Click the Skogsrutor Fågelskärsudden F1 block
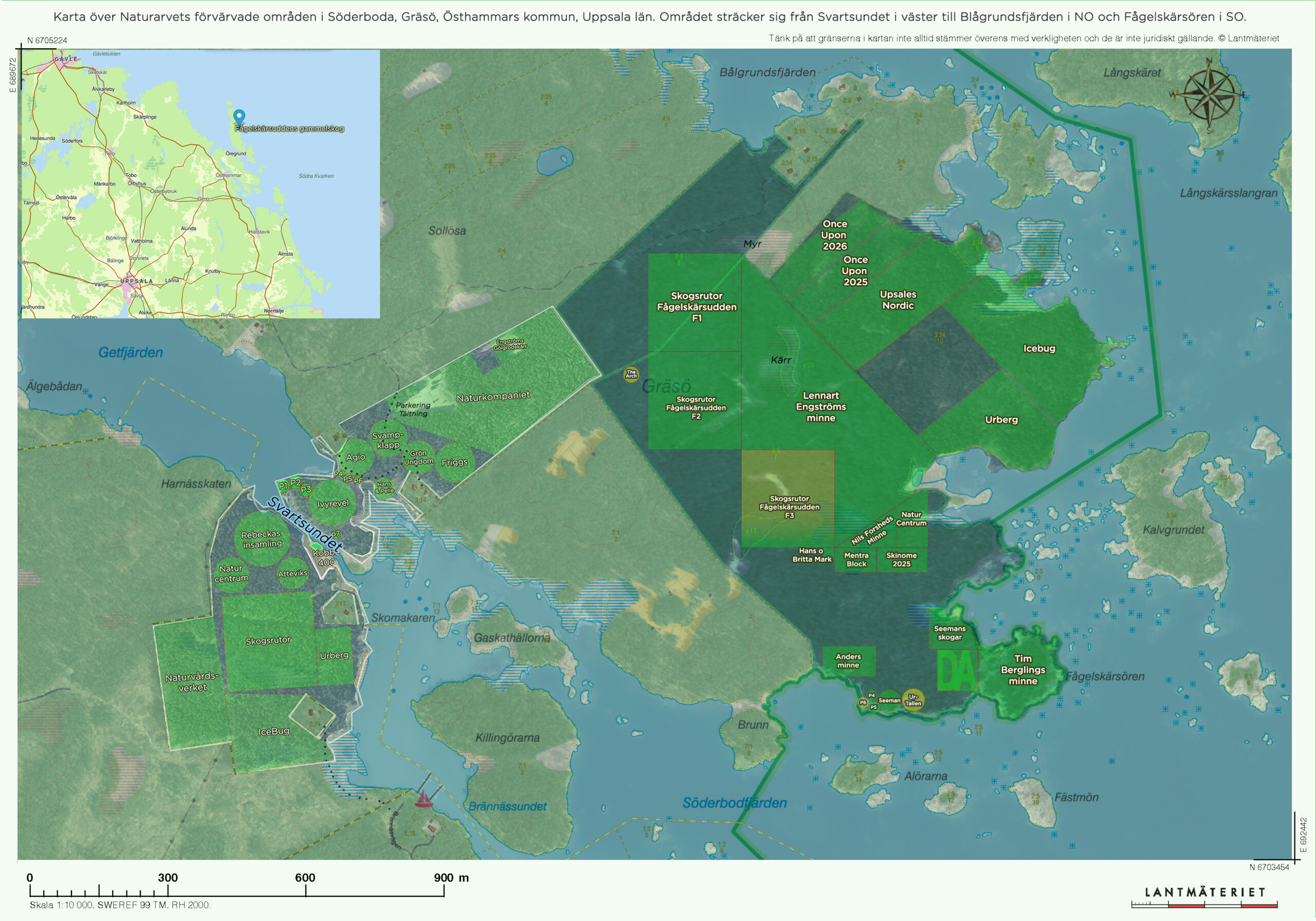Viewport: 1316px width, 921px height. point(696,307)
